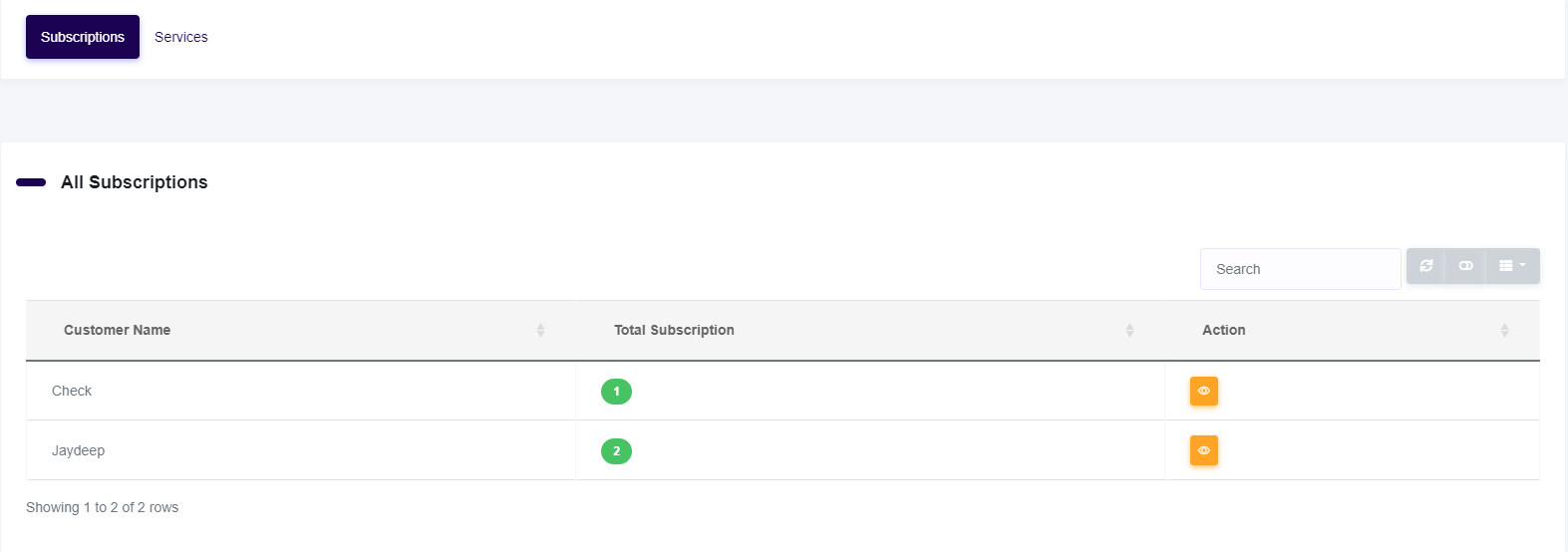The width and height of the screenshot is (1568, 552).
Task: Click the green badge showing 2
Action: click(x=616, y=451)
